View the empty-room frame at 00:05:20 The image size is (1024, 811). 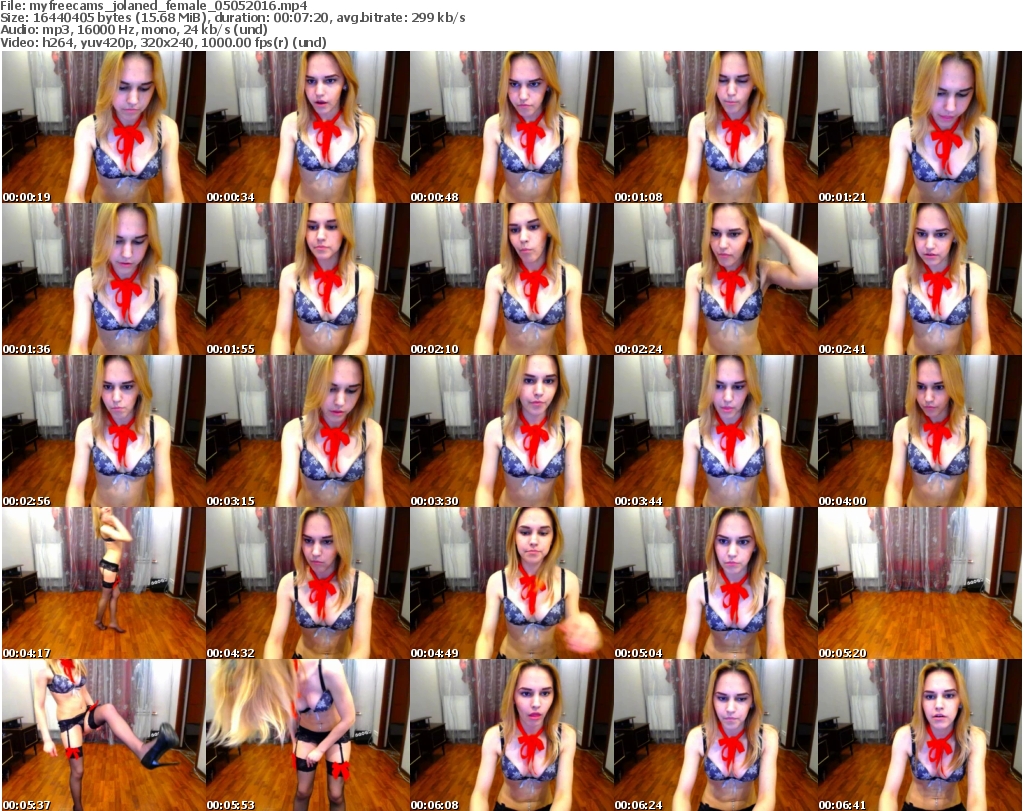920,583
